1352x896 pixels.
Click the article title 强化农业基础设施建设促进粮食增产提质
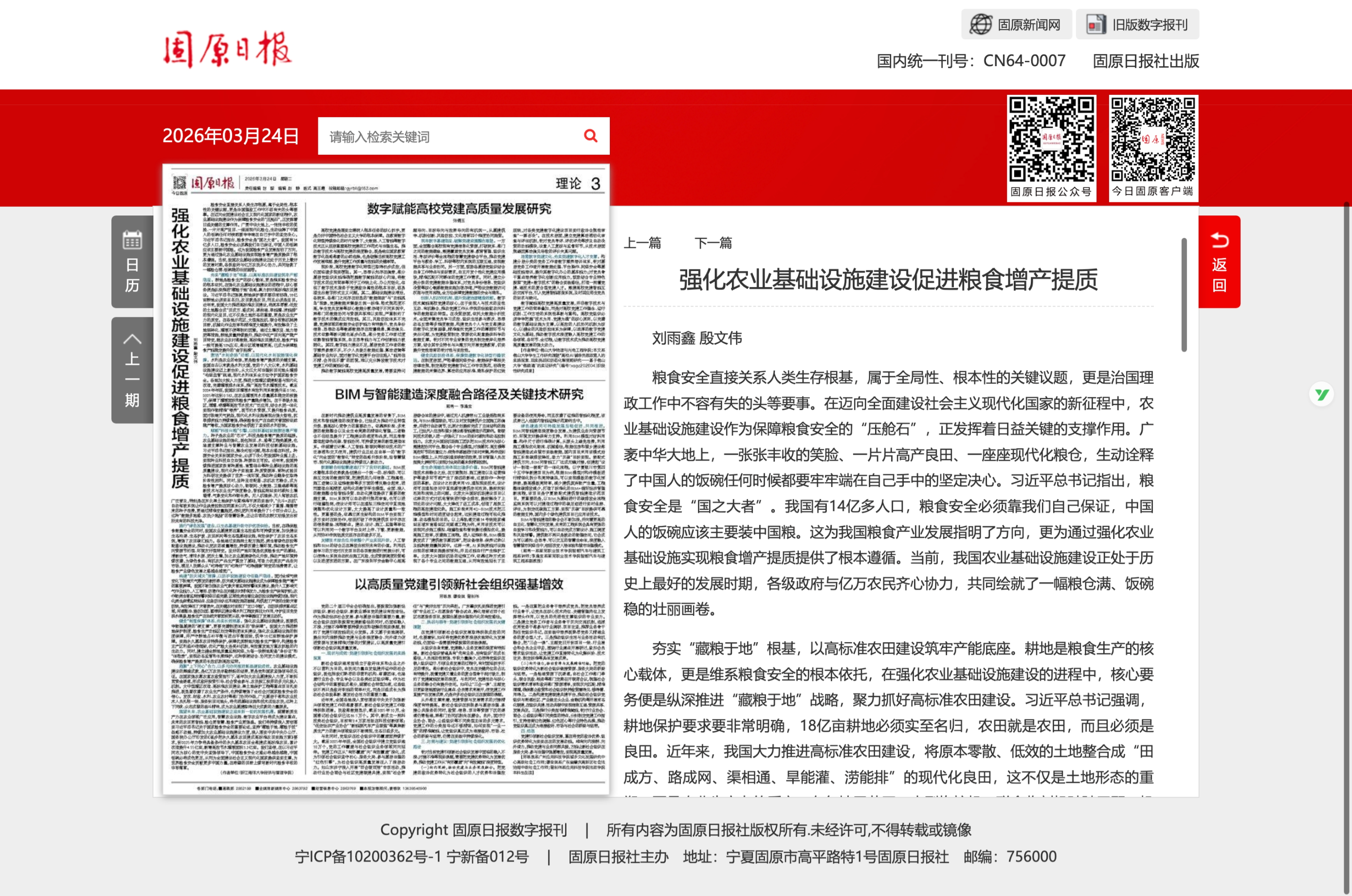click(x=888, y=280)
